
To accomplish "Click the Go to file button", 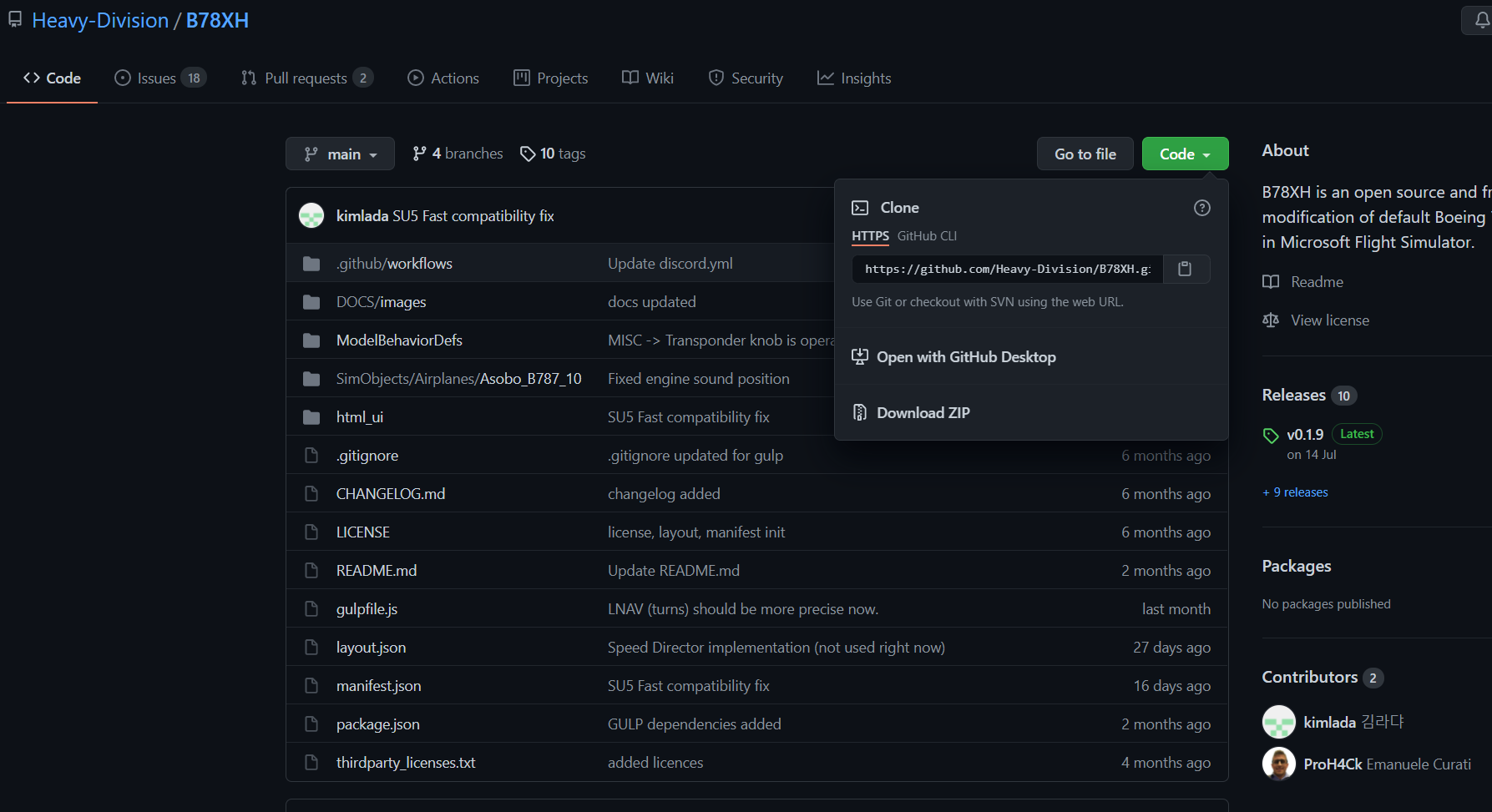I will click(x=1085, y=154).
